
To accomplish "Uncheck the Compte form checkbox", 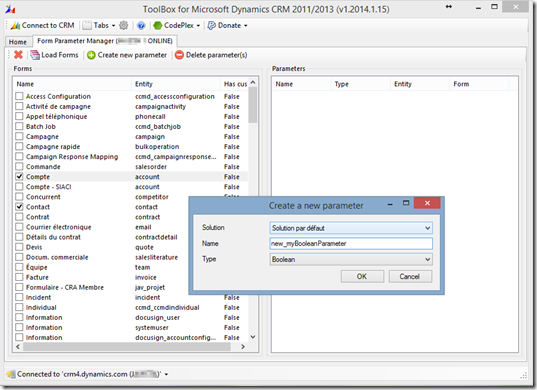I will click(20, 177).
